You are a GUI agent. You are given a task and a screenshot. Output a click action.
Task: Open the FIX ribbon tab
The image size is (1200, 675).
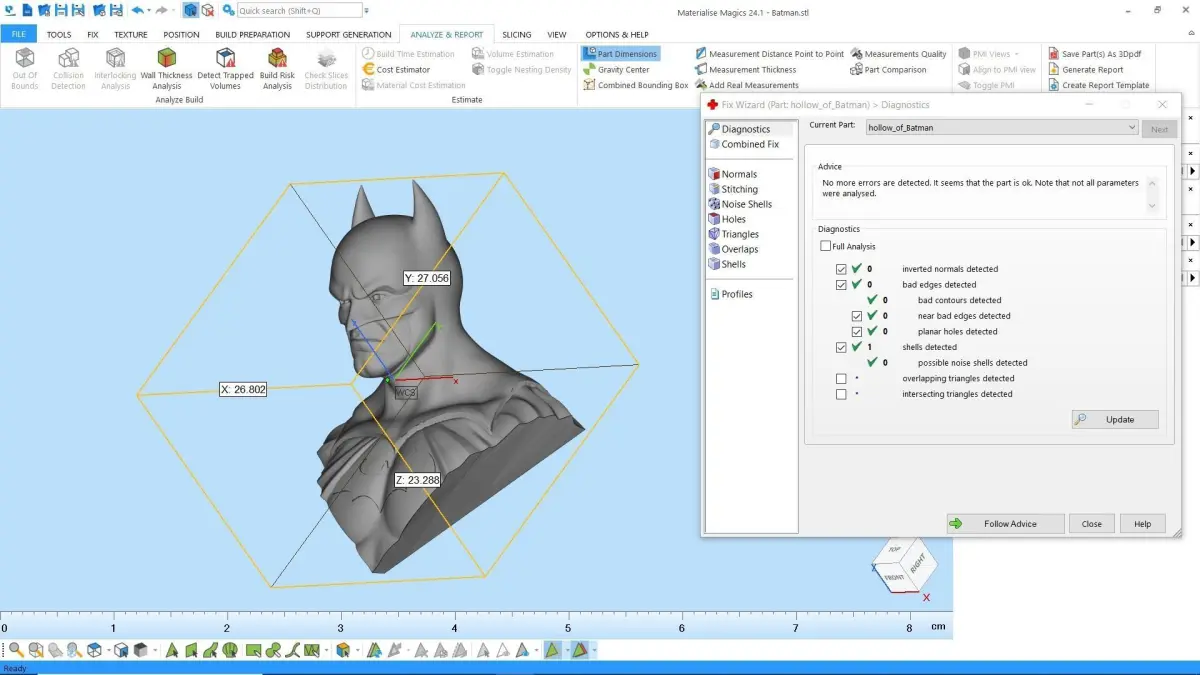point(93,34)
